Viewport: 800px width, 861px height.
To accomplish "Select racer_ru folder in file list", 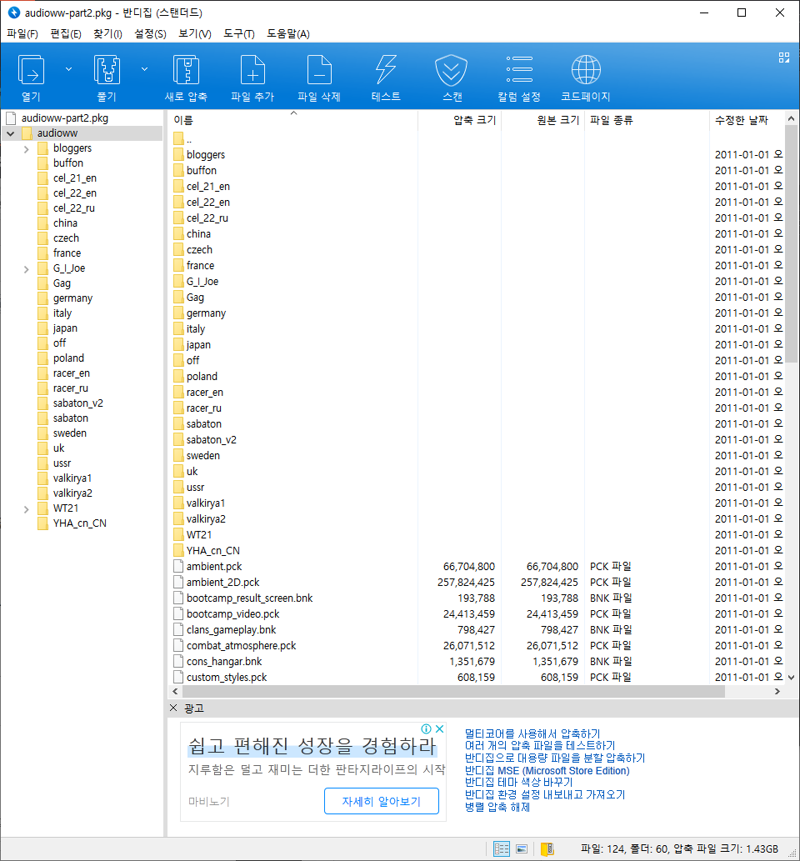I will point(204,408).
